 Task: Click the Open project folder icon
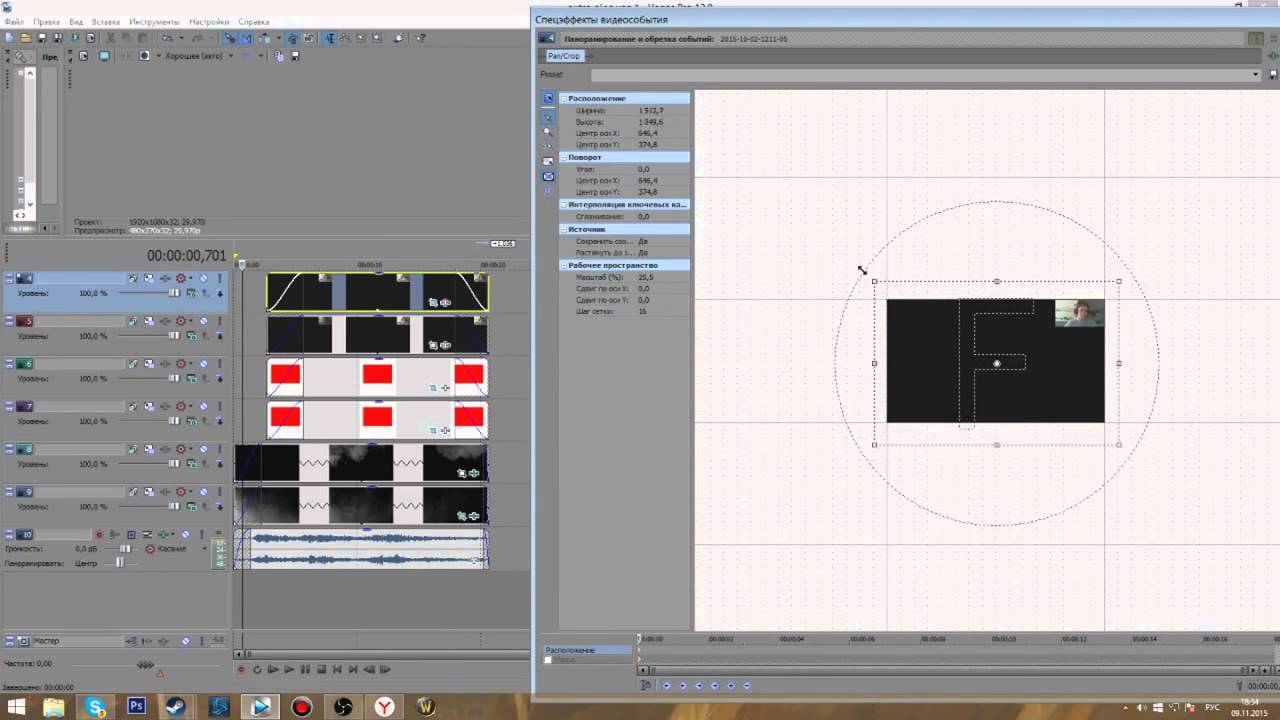25,38
